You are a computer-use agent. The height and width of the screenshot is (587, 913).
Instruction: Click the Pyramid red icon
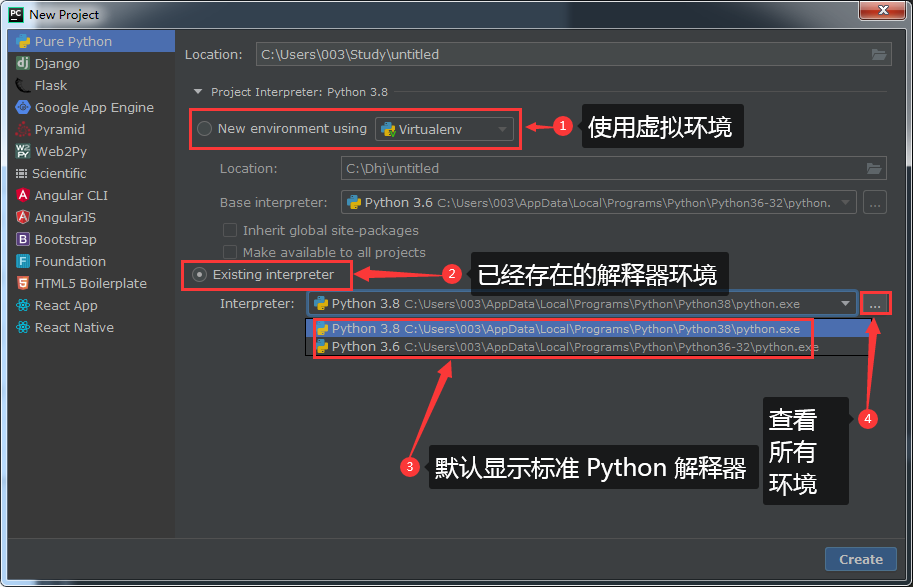click(23, 129)
